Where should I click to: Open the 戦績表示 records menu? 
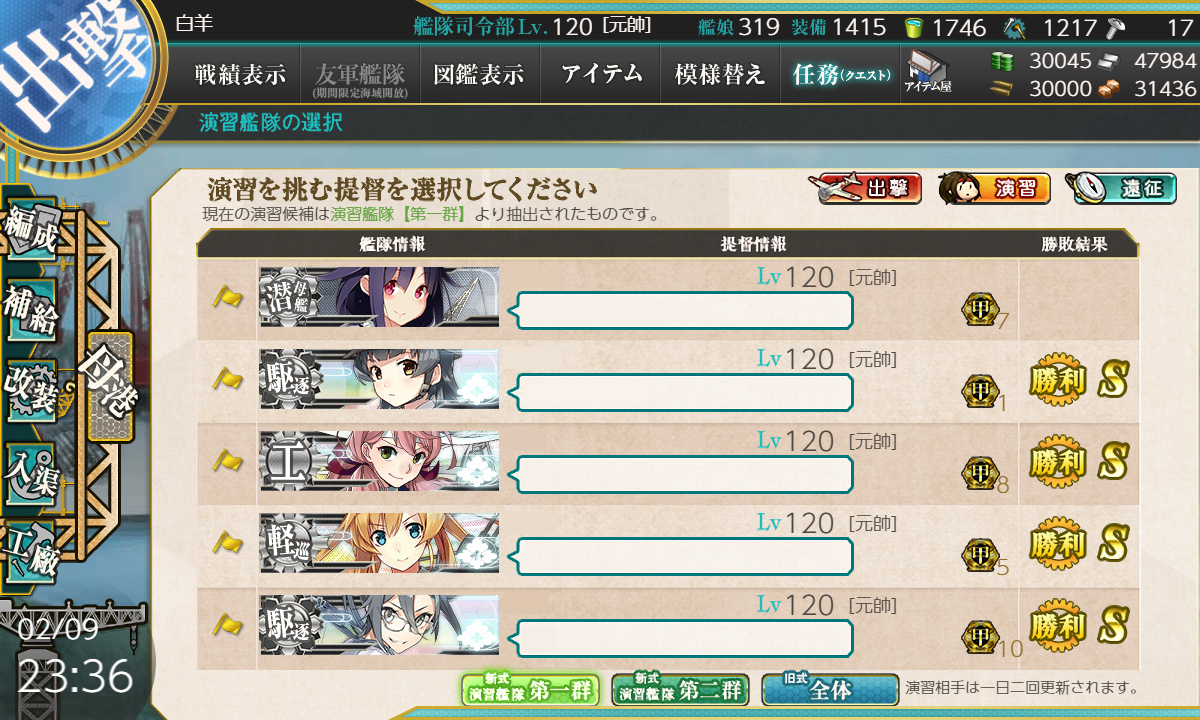(x=240, y=74)
